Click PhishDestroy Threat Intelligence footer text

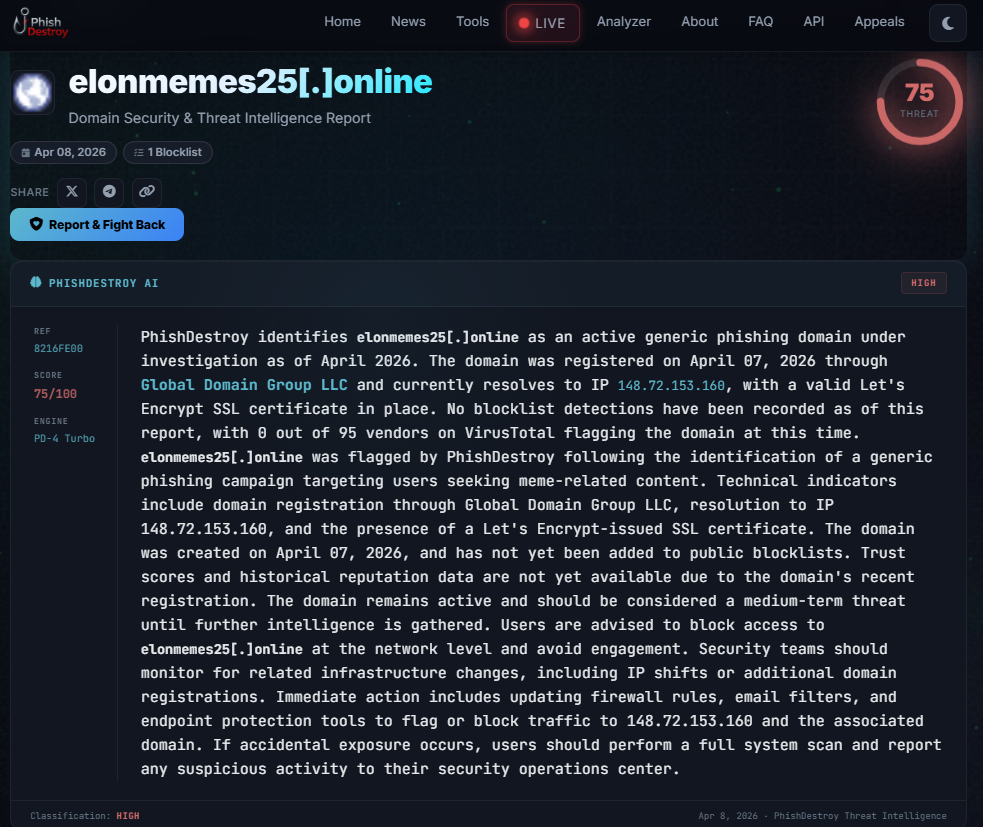point(860,816)
